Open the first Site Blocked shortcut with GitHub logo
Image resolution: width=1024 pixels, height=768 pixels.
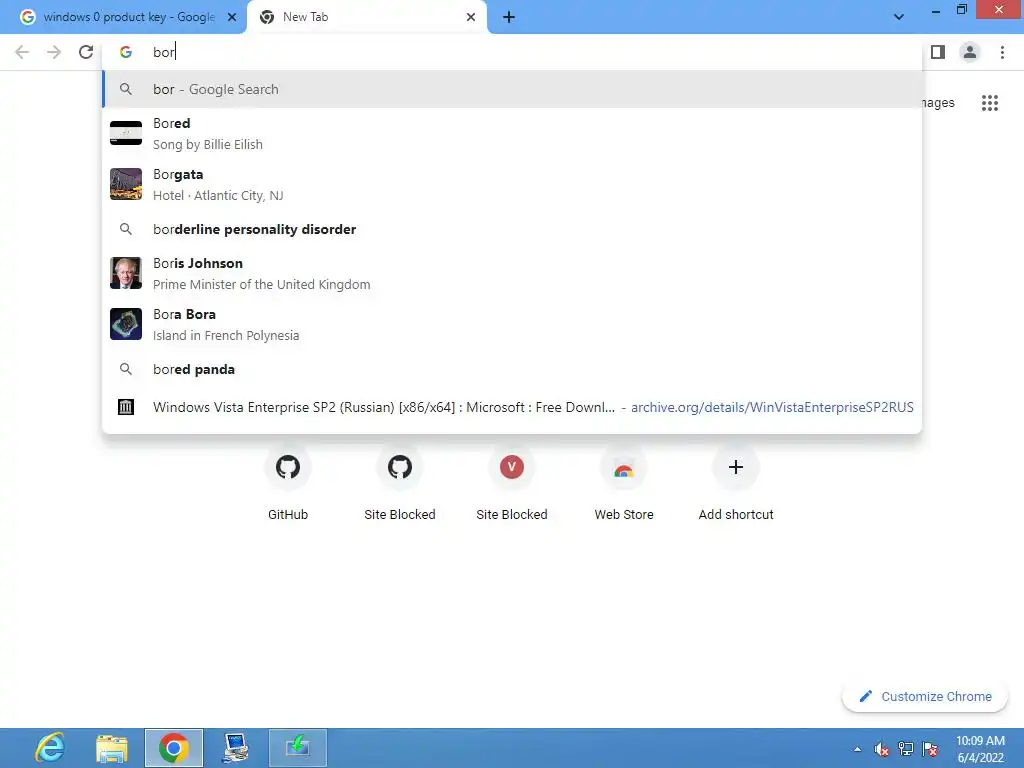pyautogui.click(x=400, y=483)
